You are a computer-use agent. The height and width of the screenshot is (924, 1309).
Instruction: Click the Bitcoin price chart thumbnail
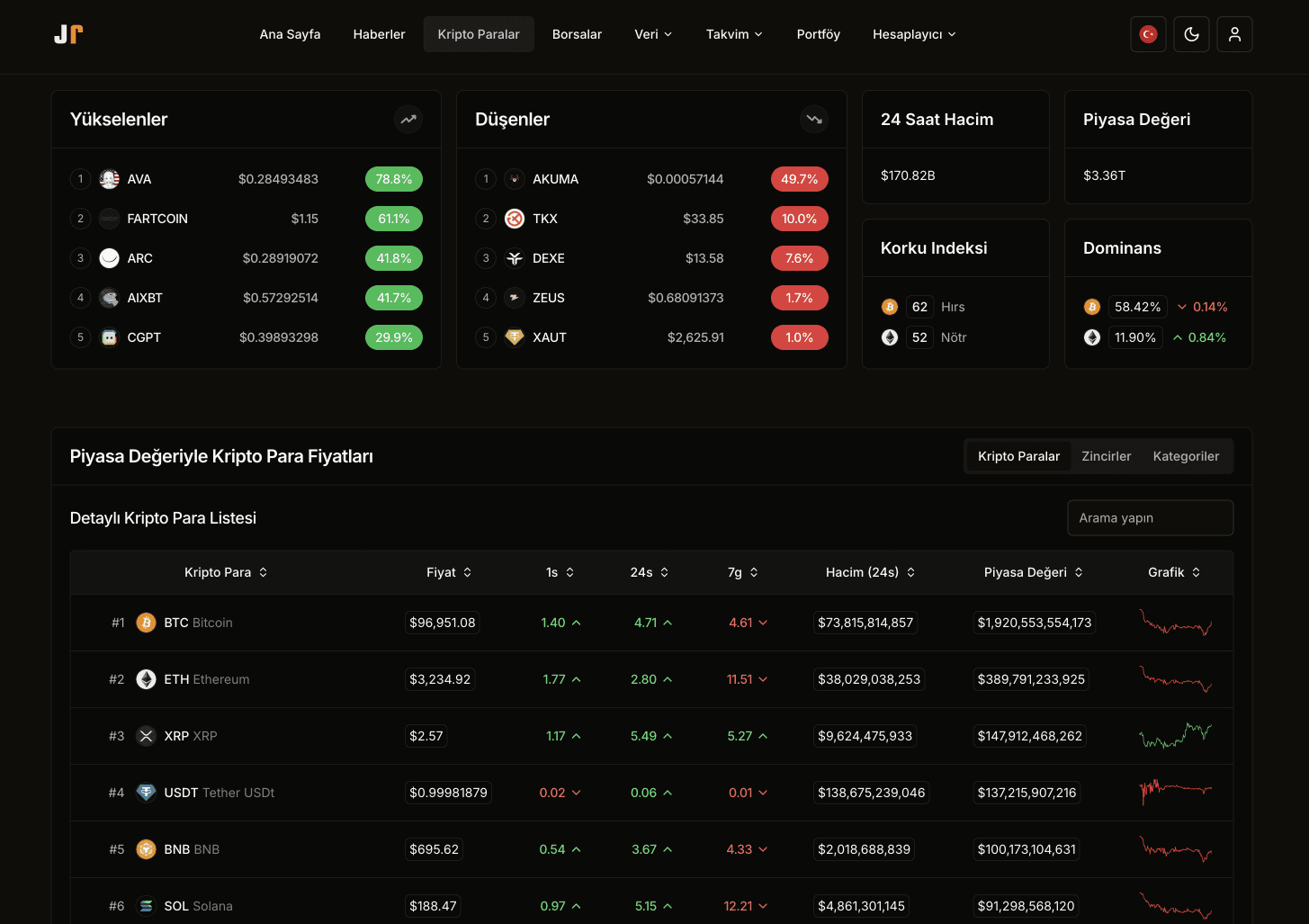[x=1175, y=623]
